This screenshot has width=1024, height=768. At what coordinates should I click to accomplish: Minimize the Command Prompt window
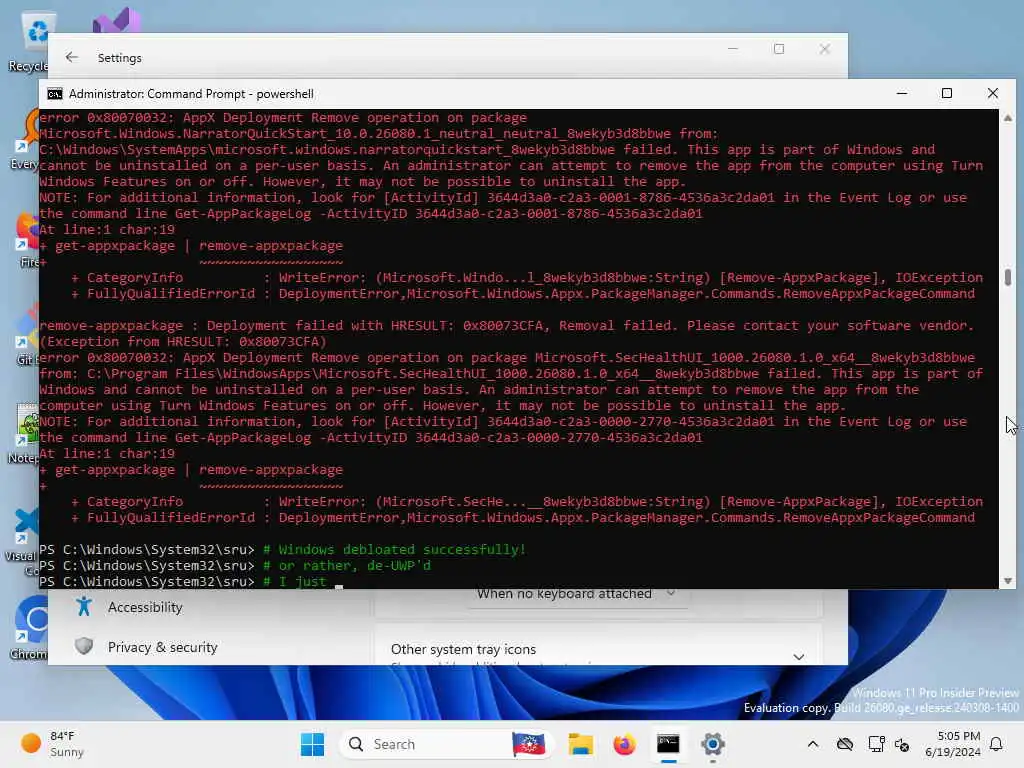pyautogui.click(x=902, y=93)
